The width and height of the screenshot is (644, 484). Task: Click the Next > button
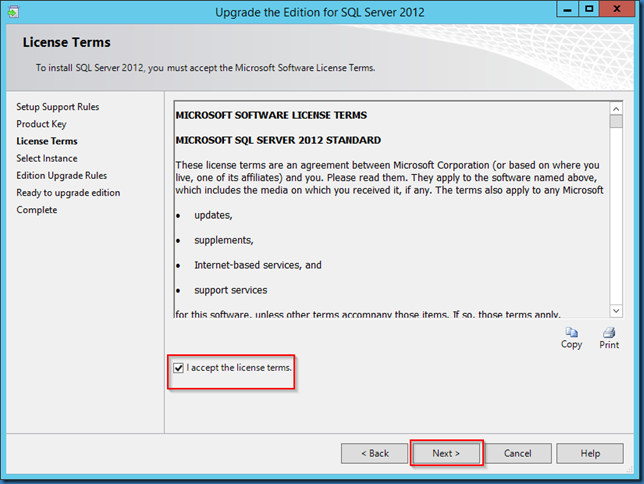pyautogui.click(x=446, y=453)
